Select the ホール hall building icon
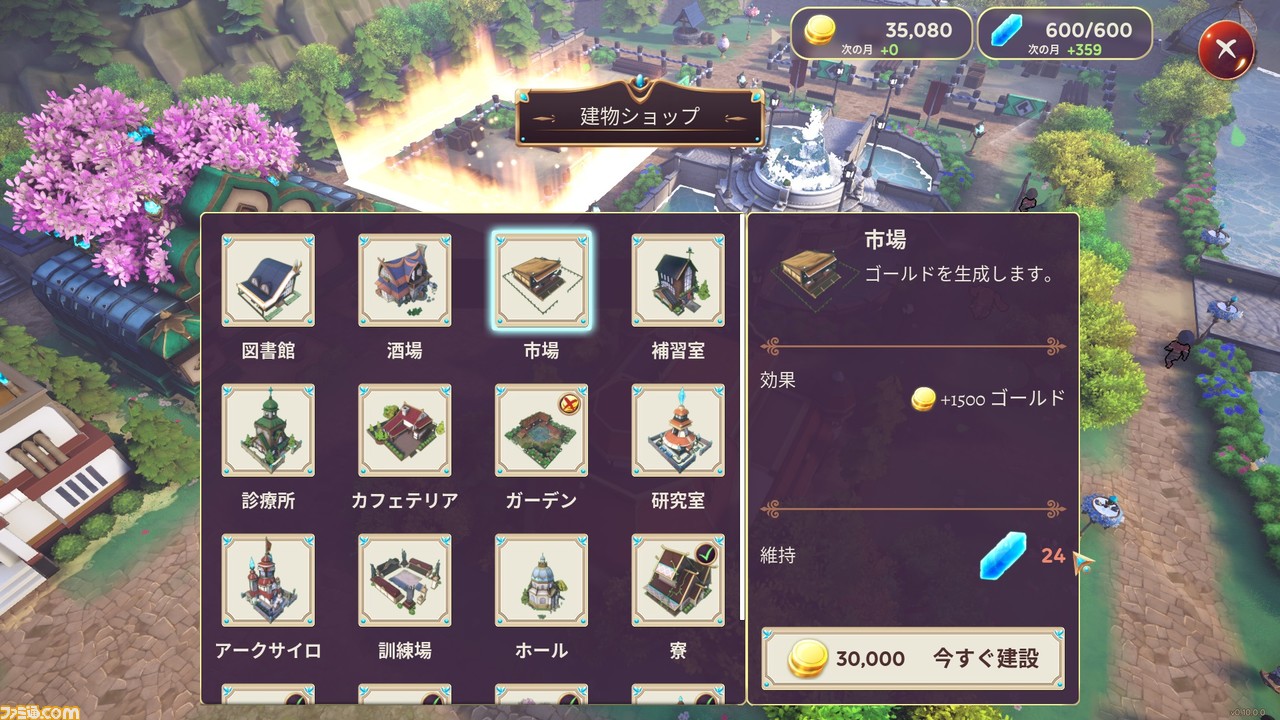Screen dimensions: 1280x720 [x=541, y=580]
